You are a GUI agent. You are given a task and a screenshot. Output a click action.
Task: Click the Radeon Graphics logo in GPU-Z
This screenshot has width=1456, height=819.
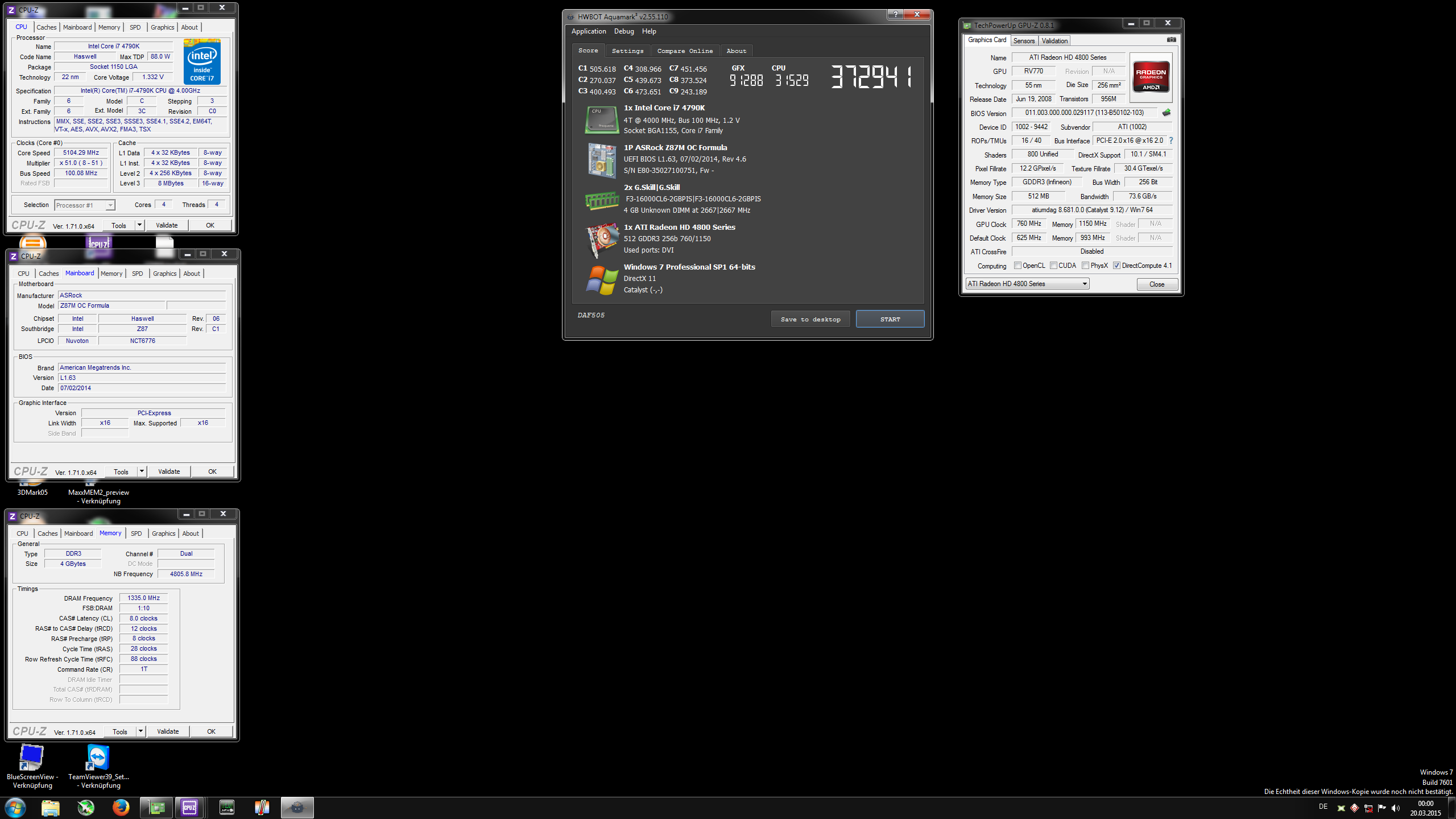(x=1151, y=77)
